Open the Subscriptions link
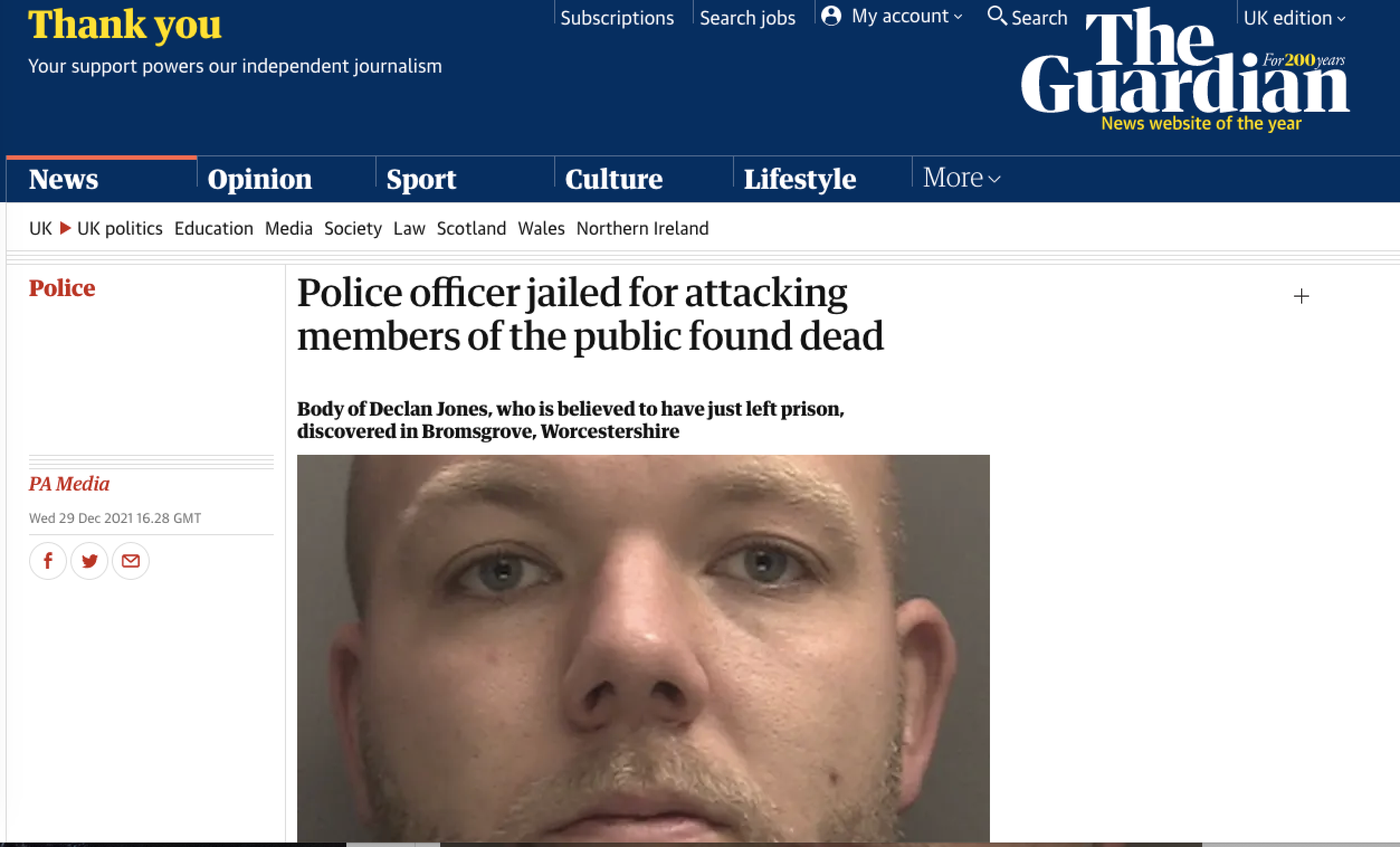Image resolution: width=1400 pixels, height=847 pixels. click(x=617, y=18)
